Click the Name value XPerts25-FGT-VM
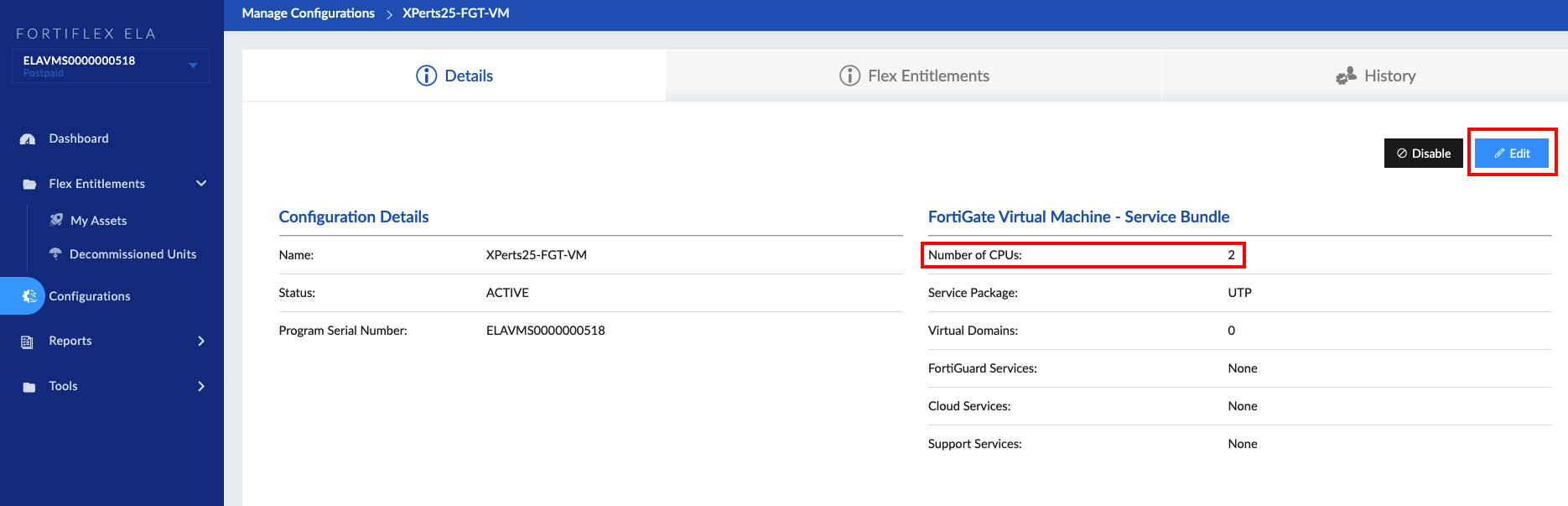 [x=536, y=255]
